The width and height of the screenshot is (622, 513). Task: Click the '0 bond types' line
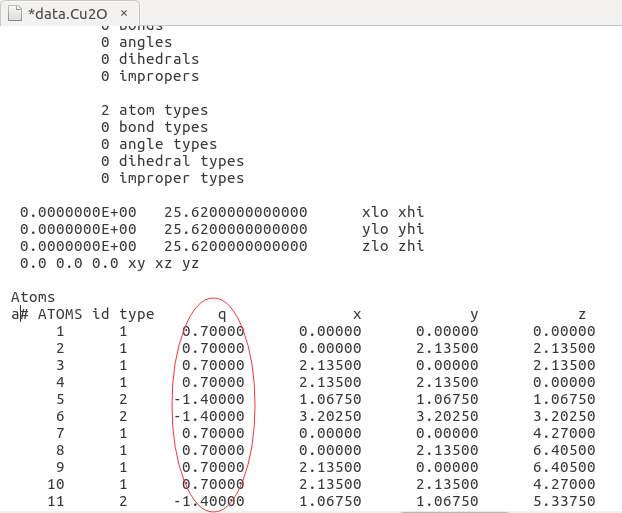point(154,127)
